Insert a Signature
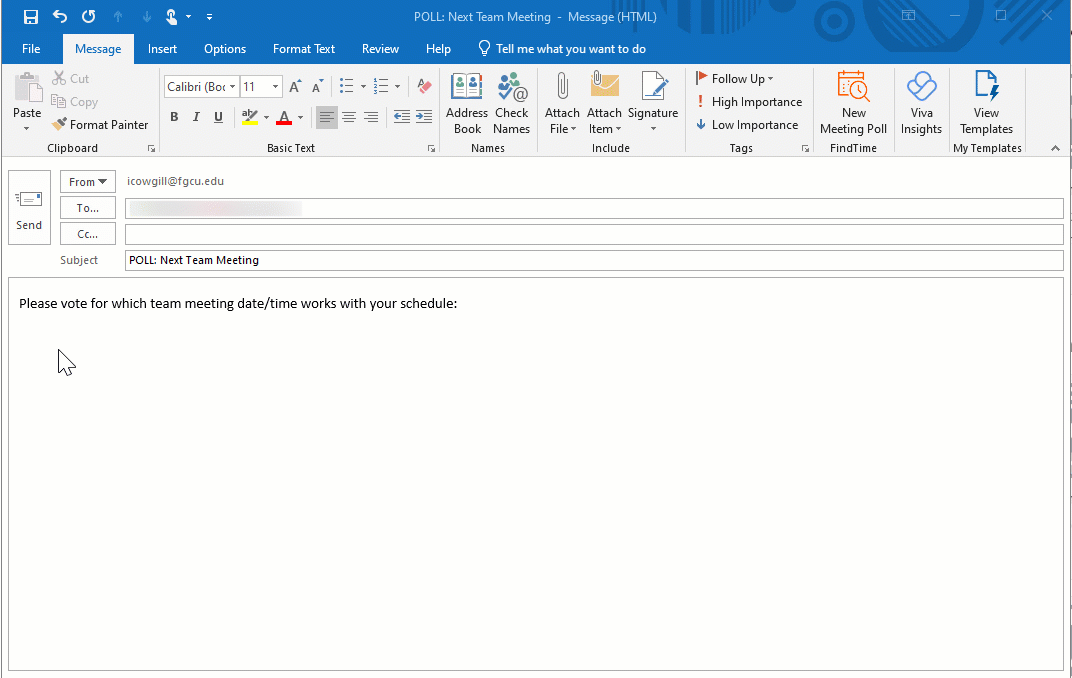This screenshot has width=1072, height=678. [x=653, y=102]
